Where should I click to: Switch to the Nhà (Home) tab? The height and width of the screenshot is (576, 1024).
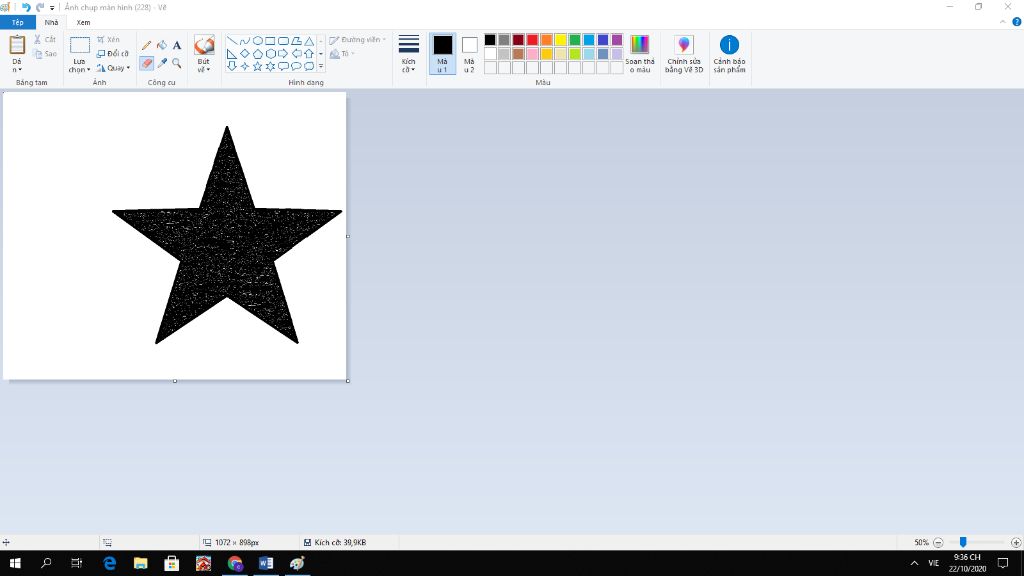[x=52, y=22]
